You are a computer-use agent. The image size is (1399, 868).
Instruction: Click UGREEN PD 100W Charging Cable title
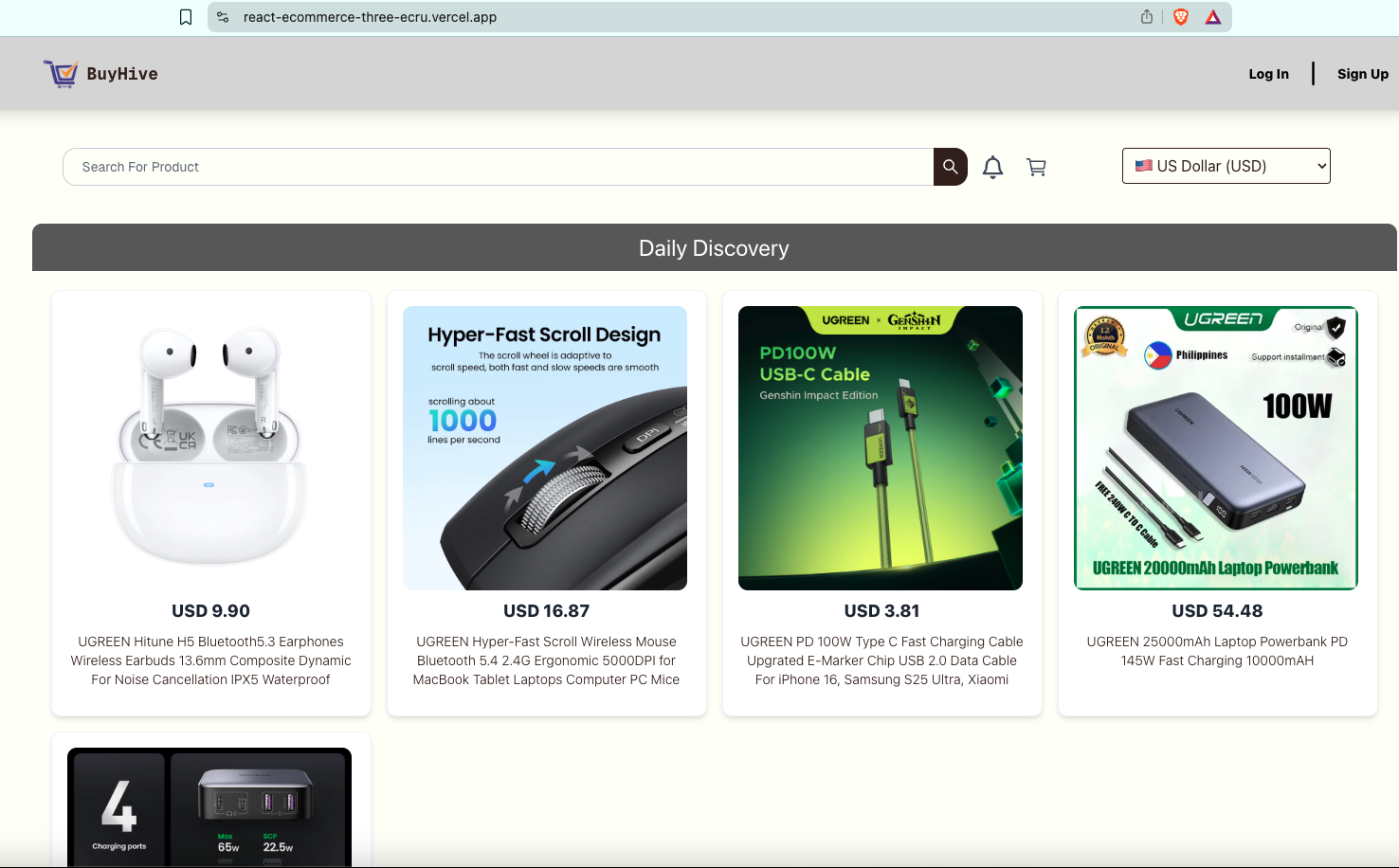click(x=881, y=660)
